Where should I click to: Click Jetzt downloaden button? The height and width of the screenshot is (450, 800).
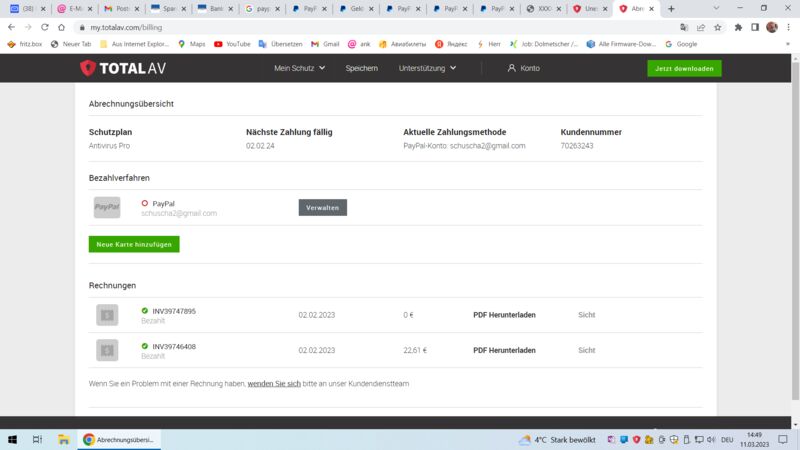pyautogui.click(x=684, y=68)
